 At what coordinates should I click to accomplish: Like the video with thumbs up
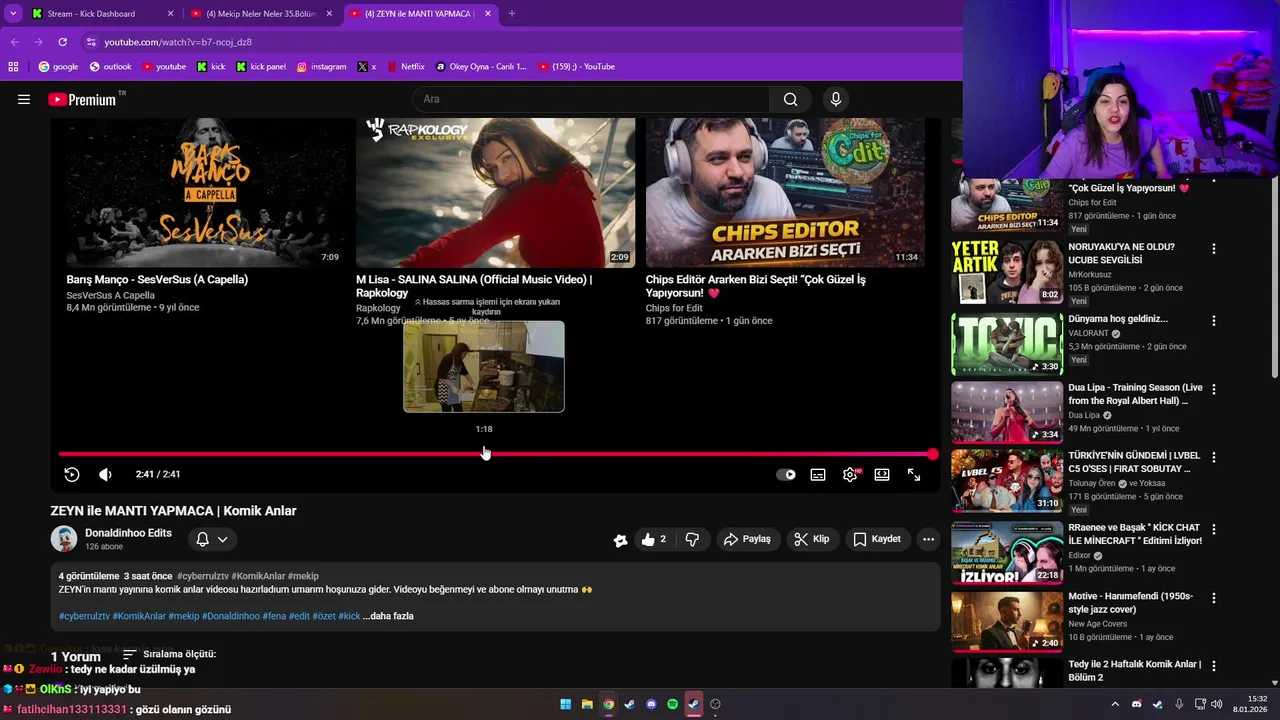[653, 539]
